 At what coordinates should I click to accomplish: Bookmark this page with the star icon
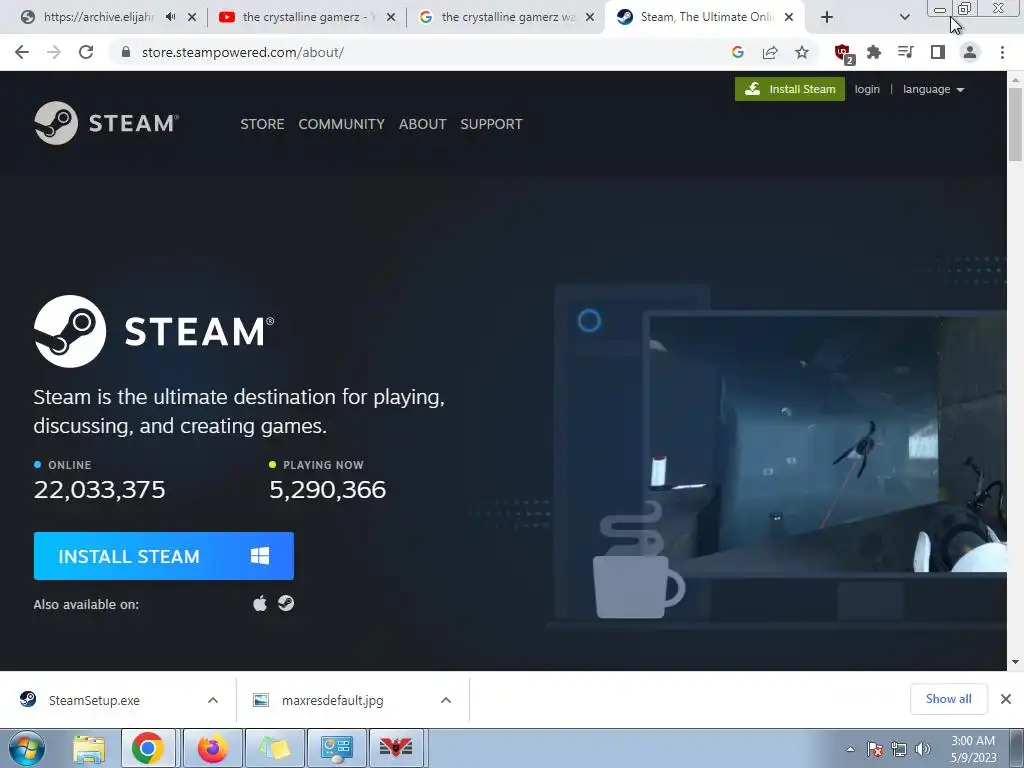tap(802, 52)
